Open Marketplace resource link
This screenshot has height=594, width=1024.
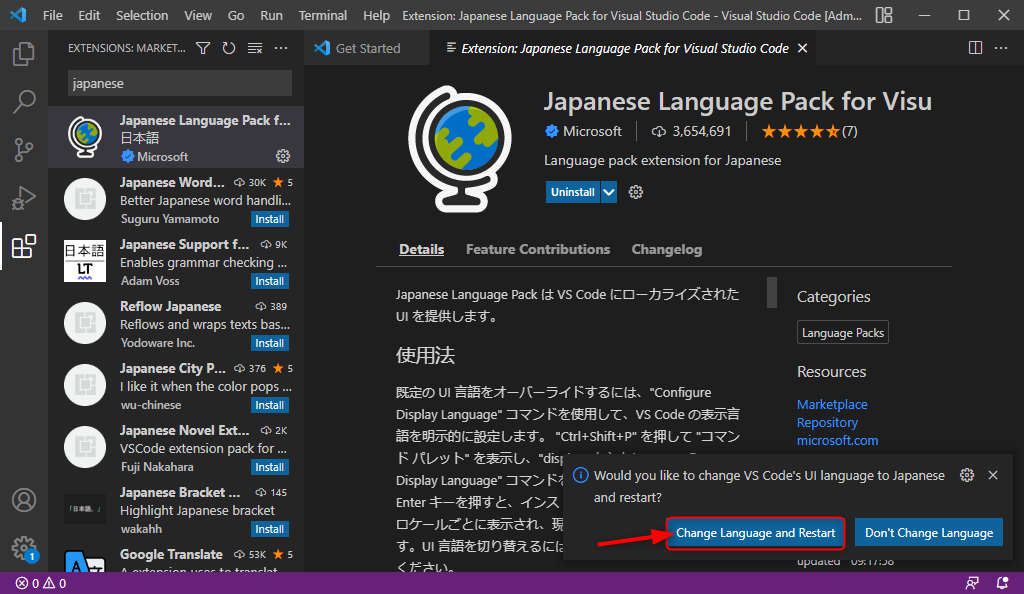(832, 405)
